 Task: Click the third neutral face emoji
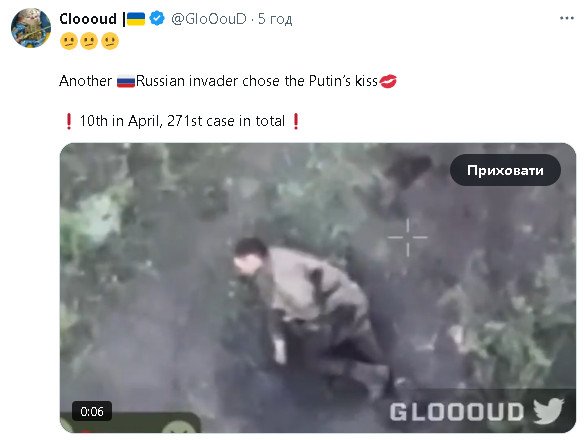(110, 41)
